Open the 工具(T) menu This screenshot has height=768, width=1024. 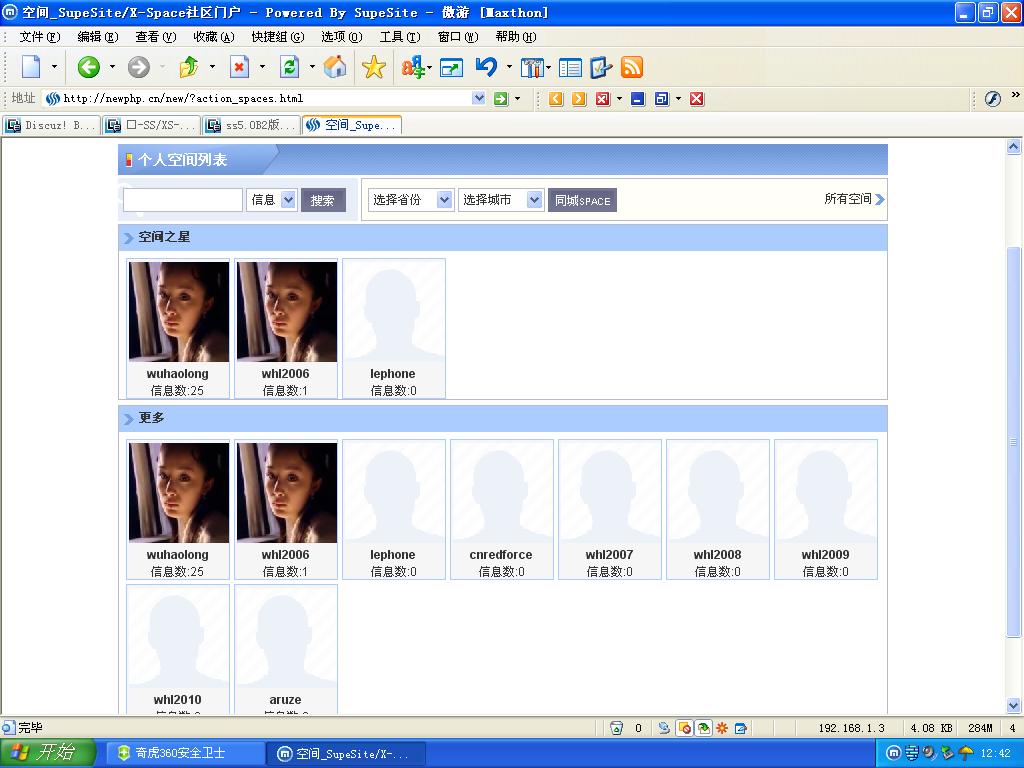(400, 37)
